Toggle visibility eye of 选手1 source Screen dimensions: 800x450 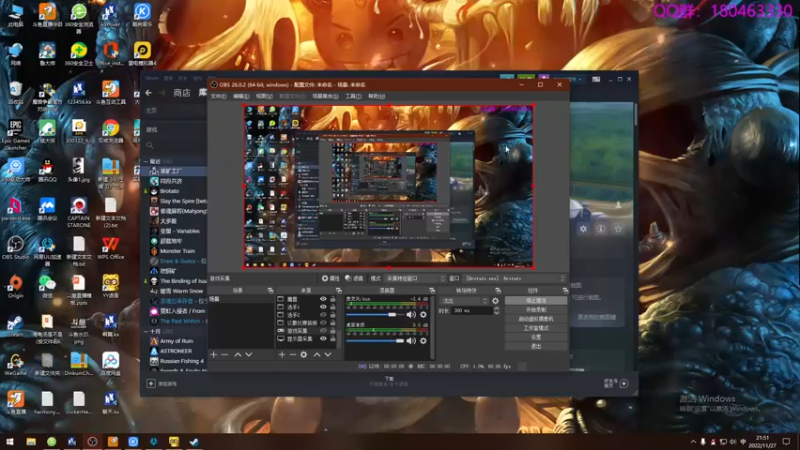[323, 307]
